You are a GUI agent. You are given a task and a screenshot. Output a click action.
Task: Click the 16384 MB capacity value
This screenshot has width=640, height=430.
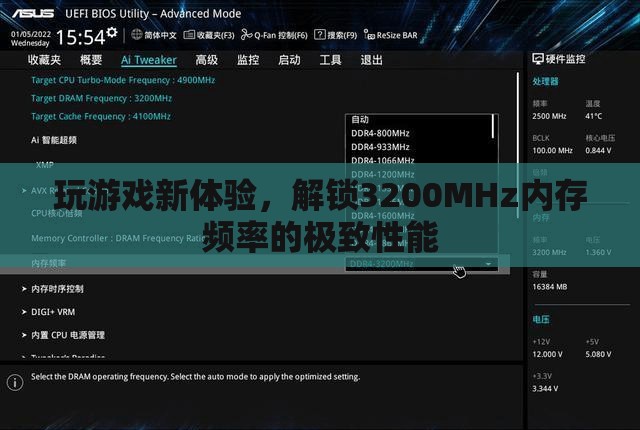pos(549,287)
